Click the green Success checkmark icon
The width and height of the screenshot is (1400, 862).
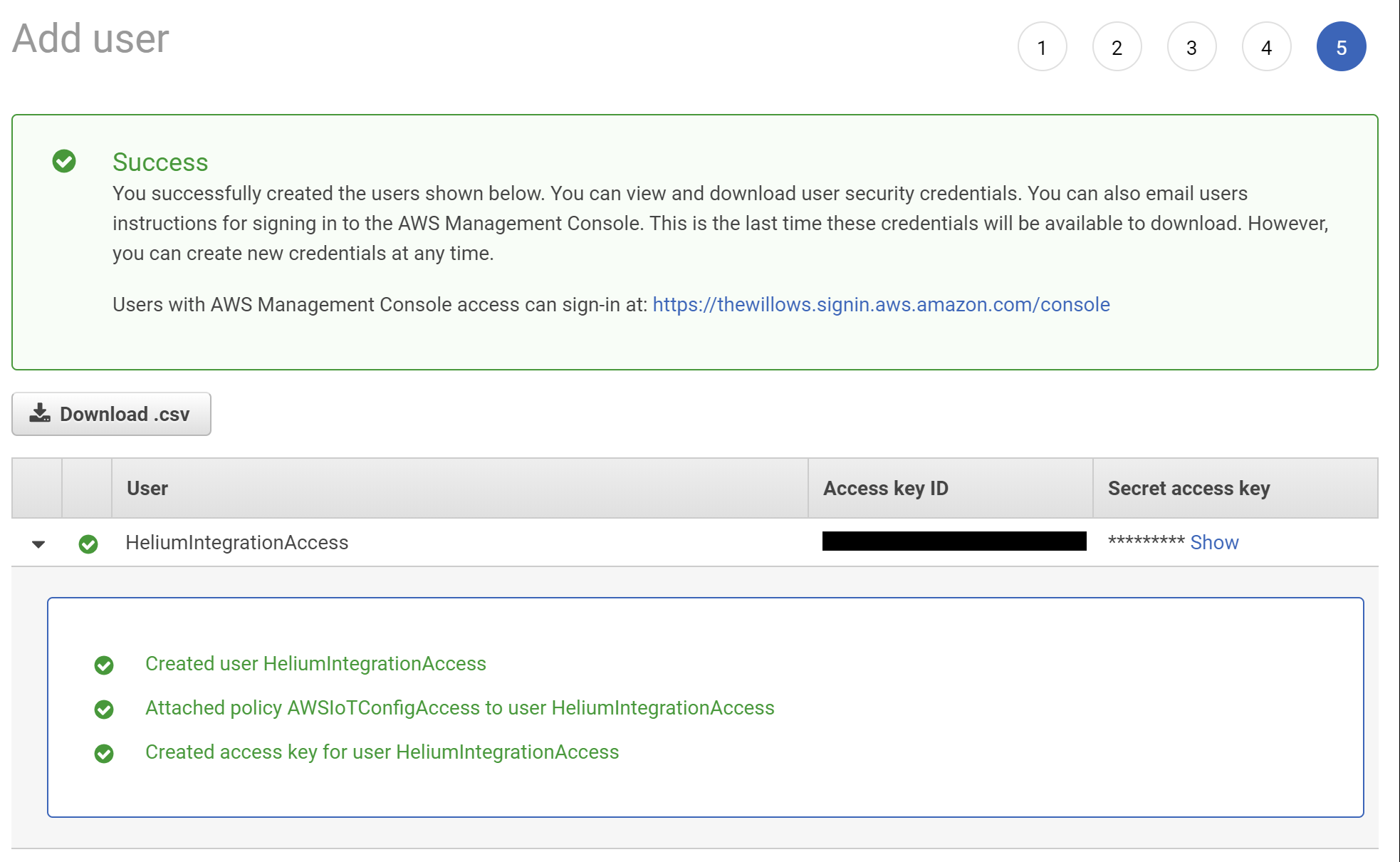coord(64,161)
